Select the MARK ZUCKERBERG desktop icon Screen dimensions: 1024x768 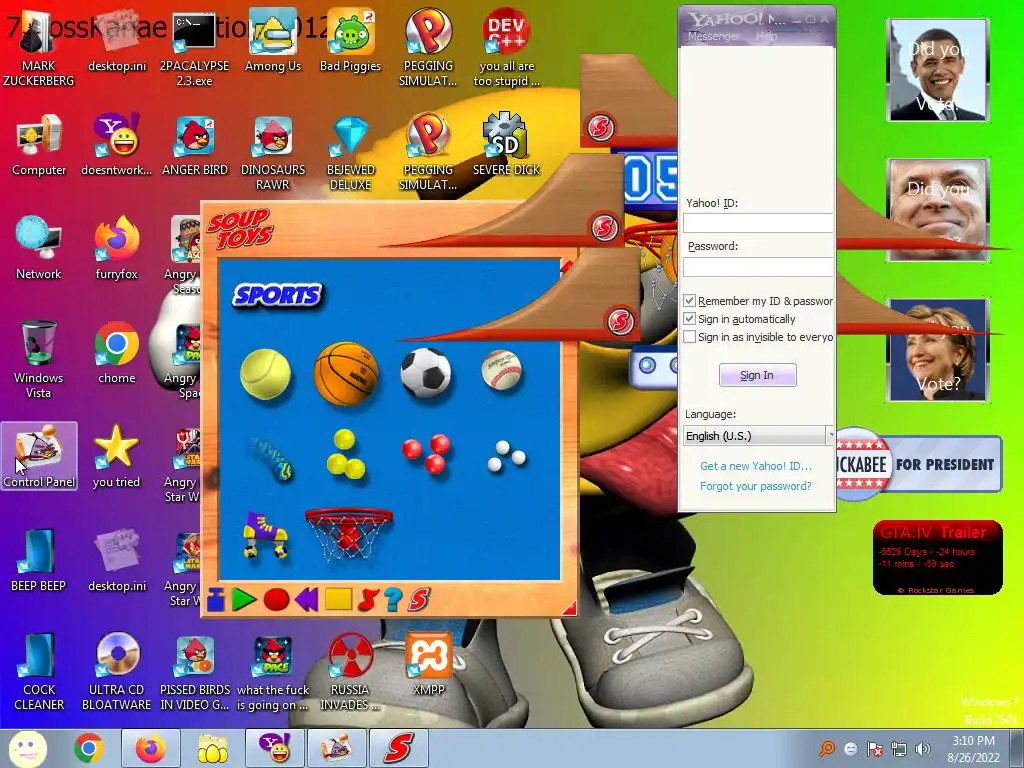(39, 49)
